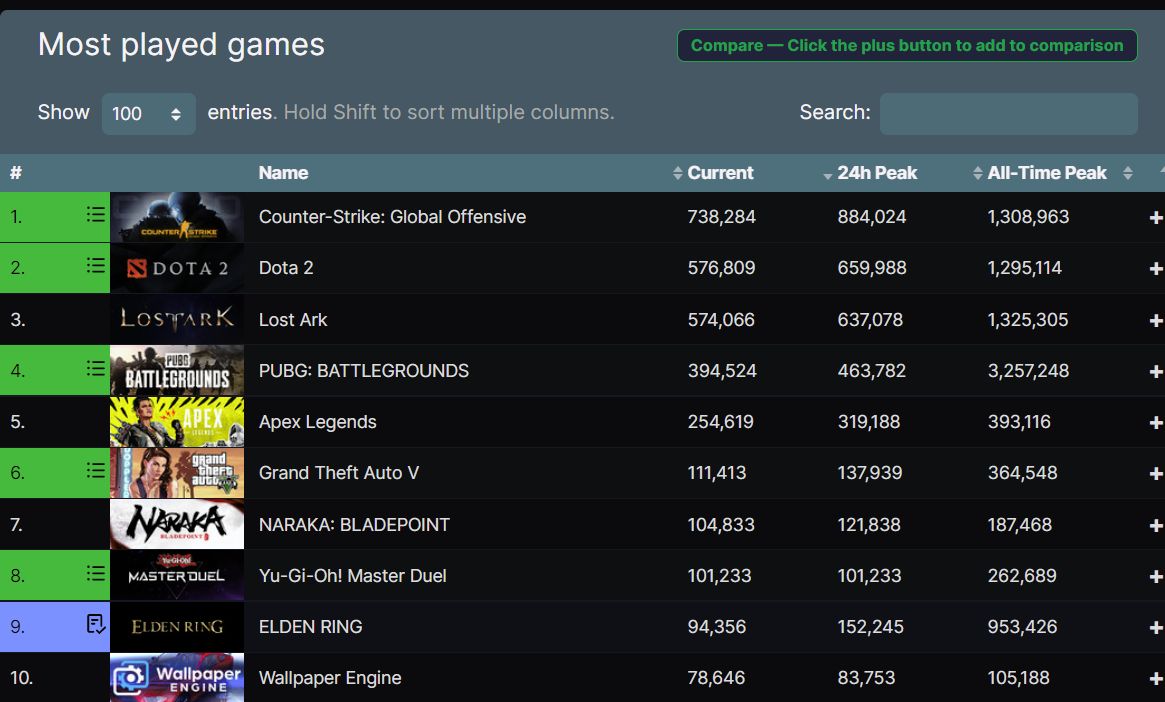Click the sort arrows beside the Name header
The height and width of the screenshot is (702, 1165).
pos(678,172)
